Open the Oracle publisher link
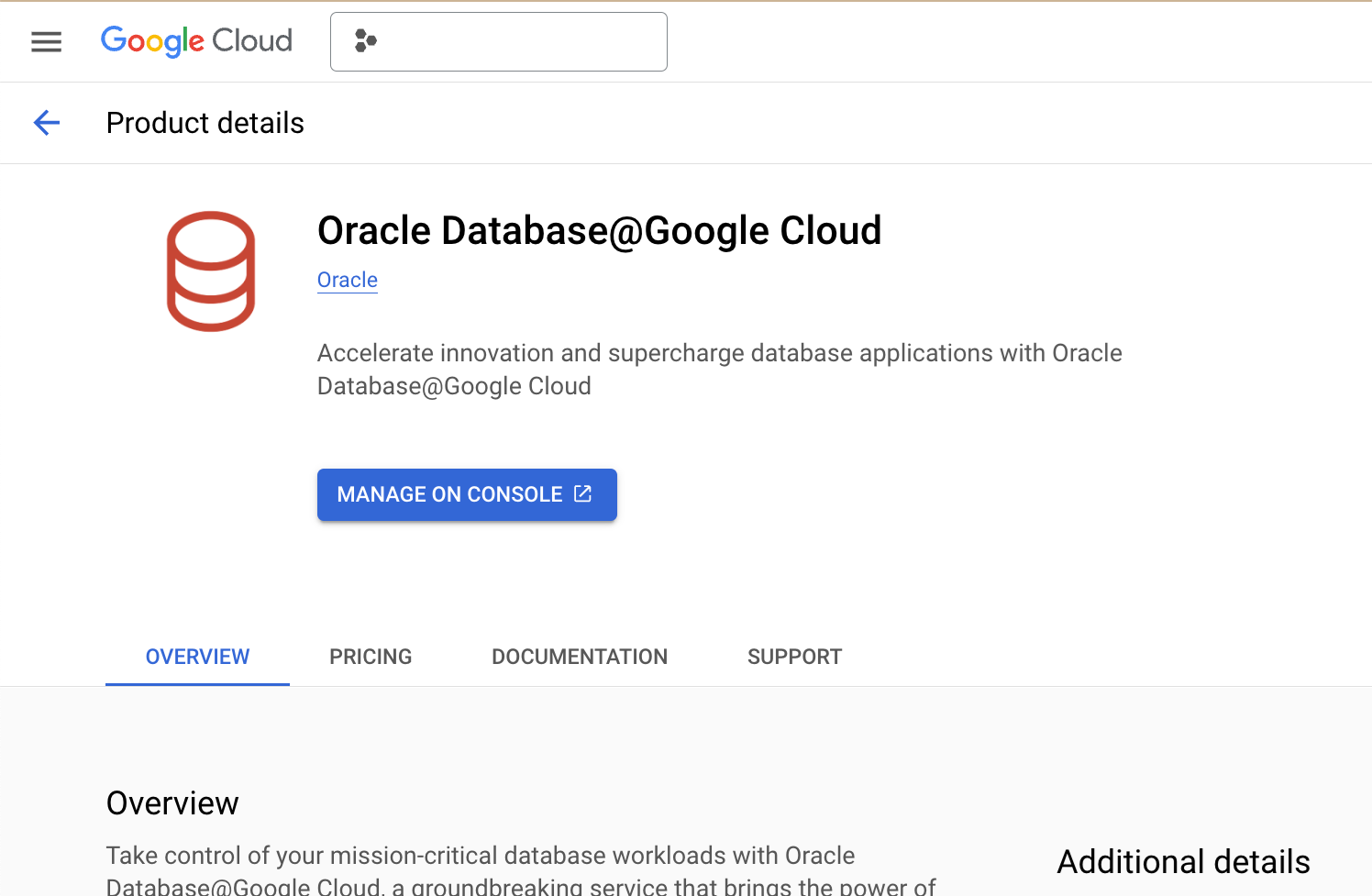This screenshot has width=1372, height=896. (x=347, y=280)
